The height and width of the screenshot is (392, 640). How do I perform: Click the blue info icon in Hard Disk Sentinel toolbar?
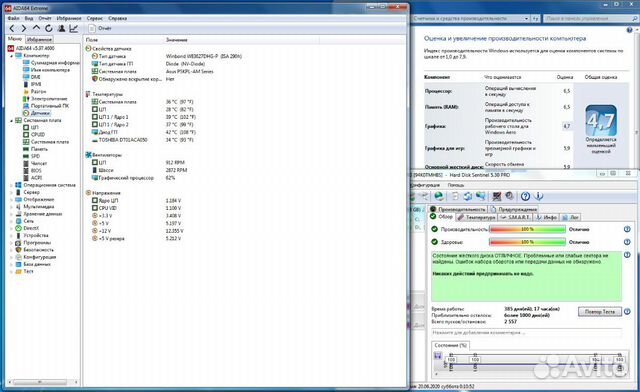(539, 196)
